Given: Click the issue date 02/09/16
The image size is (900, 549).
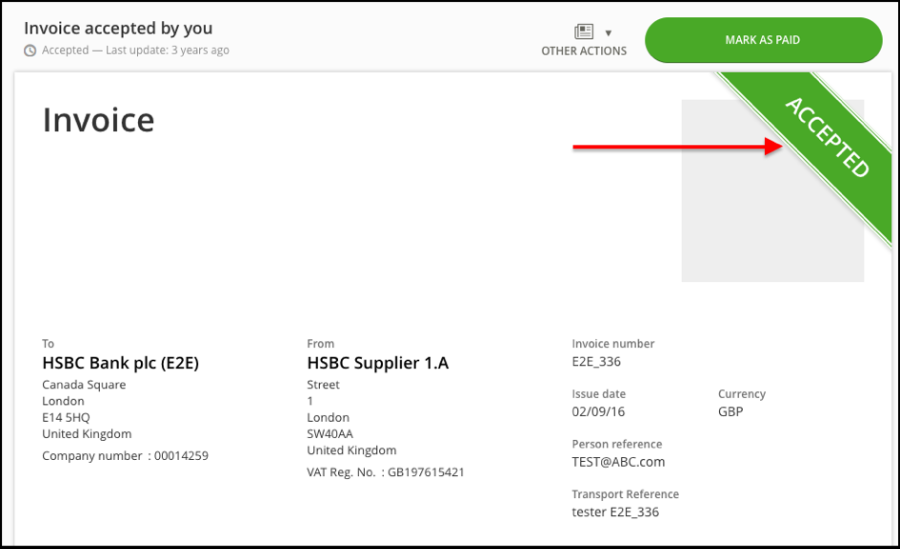Looking at the screenshot, I should pos(598,412).
